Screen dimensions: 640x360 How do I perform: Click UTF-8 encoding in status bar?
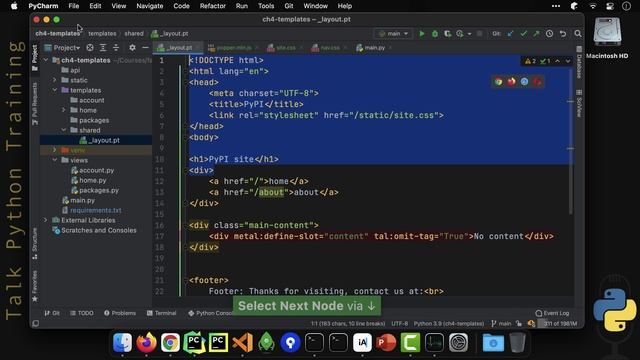[x=399, y=323]
